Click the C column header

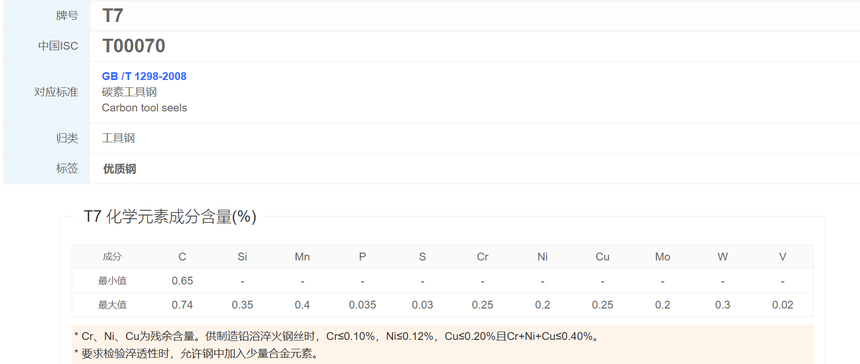182,257
